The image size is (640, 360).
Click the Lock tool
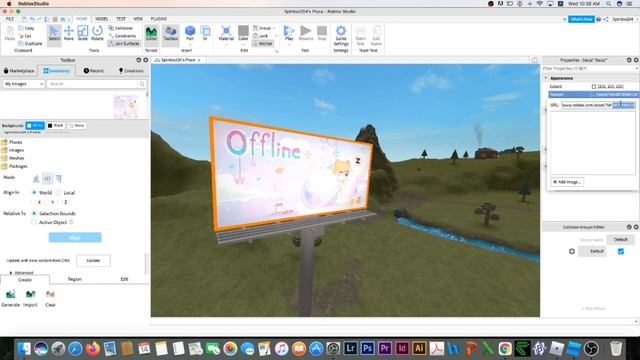(x=260, y=36)
